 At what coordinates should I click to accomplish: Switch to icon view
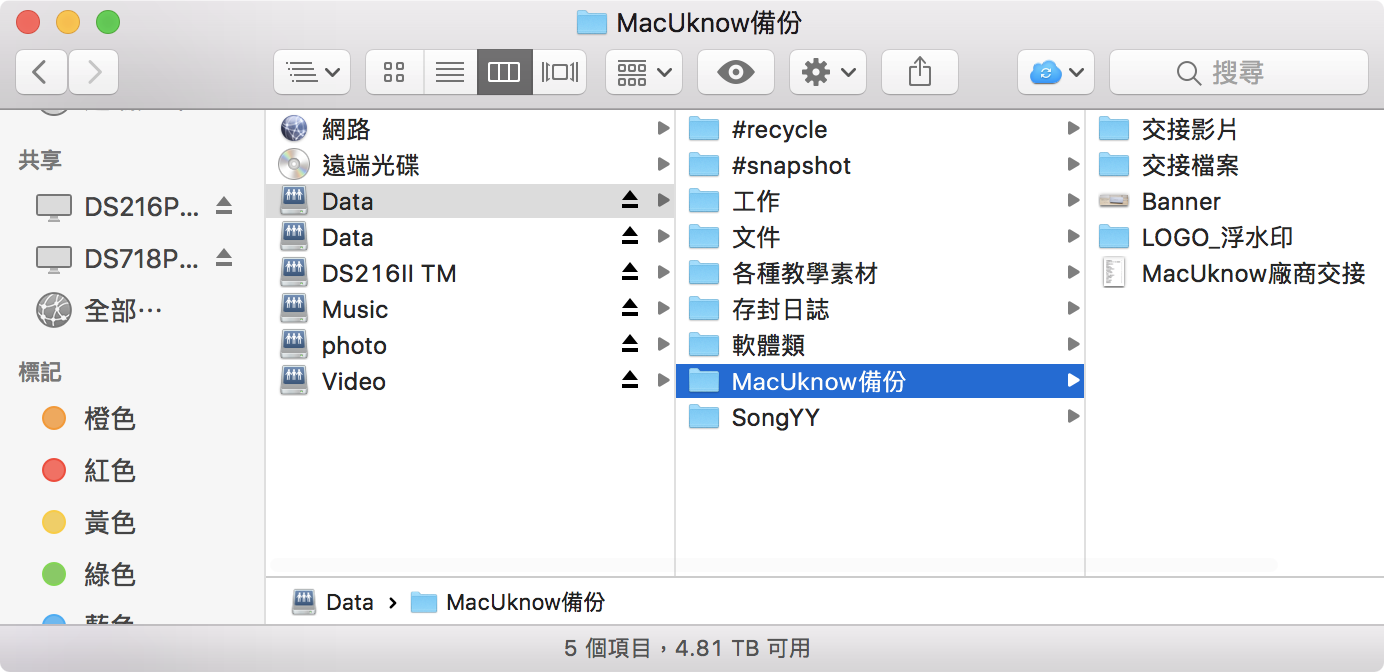pos(394,72)
